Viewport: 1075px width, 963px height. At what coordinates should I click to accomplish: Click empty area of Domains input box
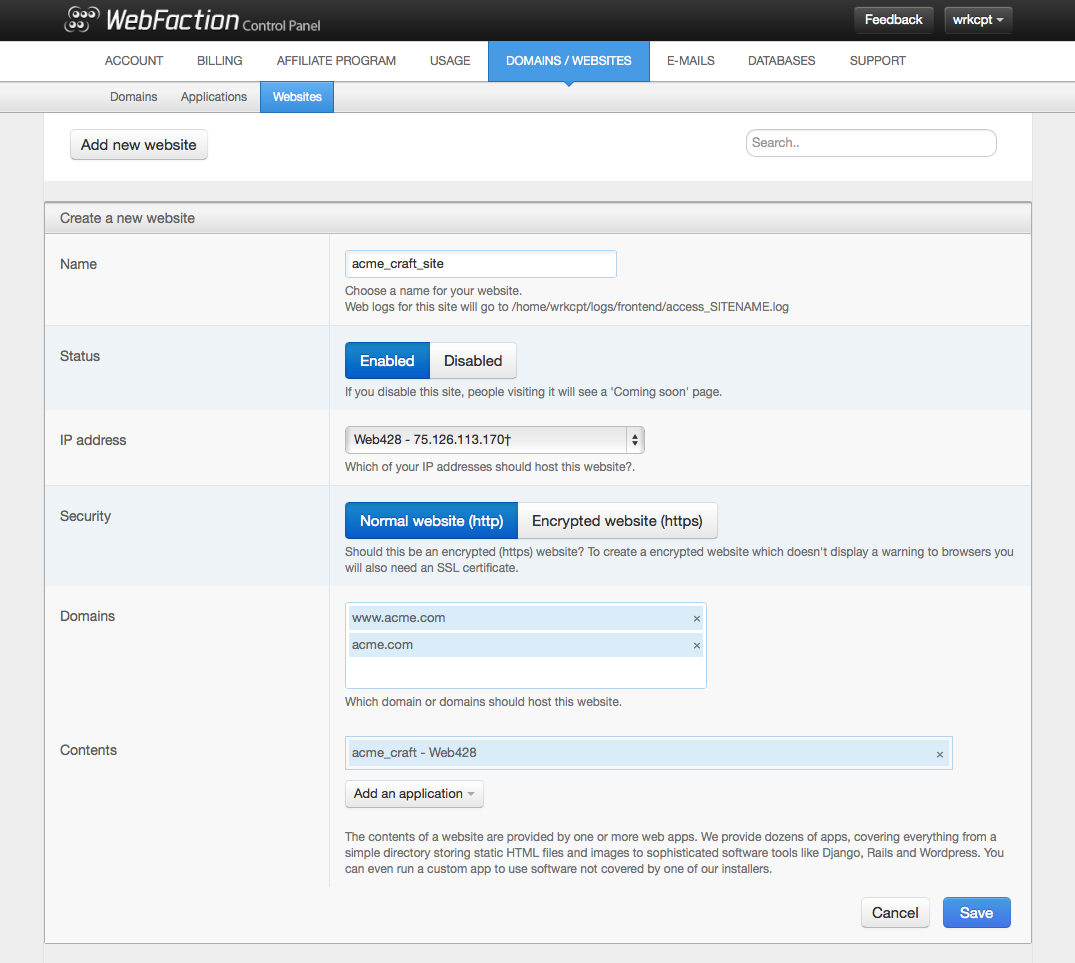pyautogui.click(x=526, y=672)
